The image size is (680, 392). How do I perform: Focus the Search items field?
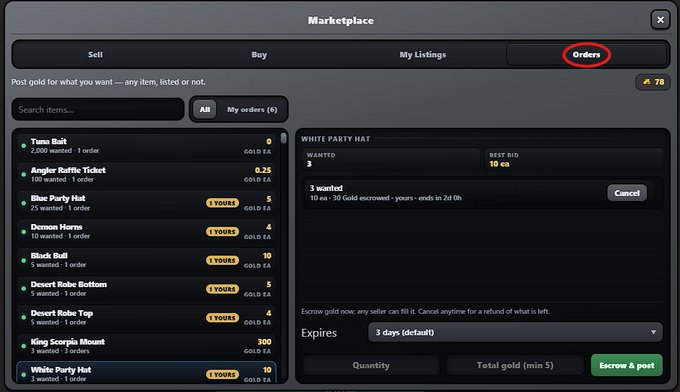(x=98, y=110)
